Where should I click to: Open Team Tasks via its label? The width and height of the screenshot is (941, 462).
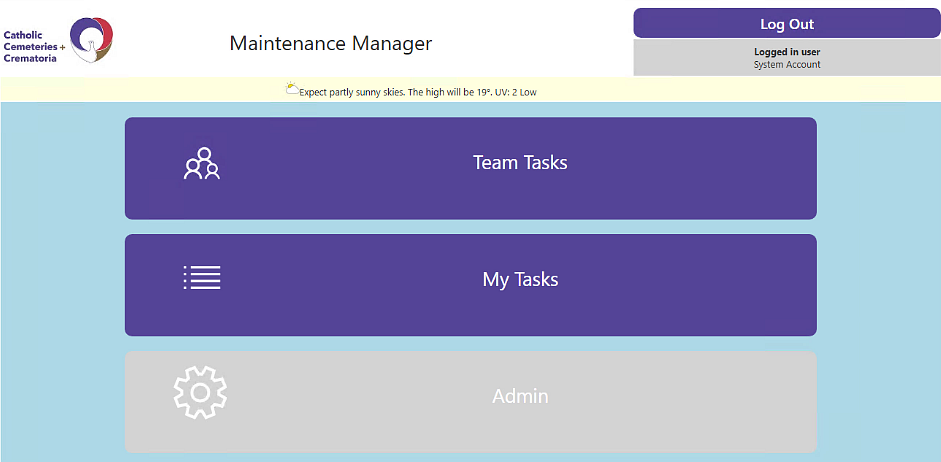(520, 163)
